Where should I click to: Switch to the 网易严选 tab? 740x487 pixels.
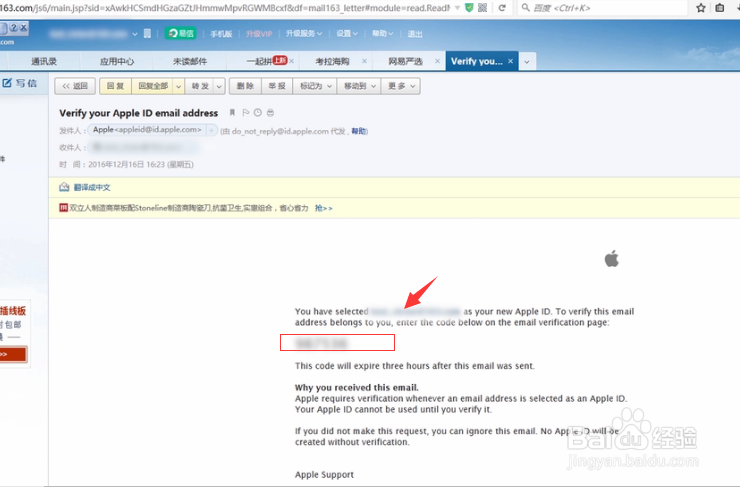(405, 61)
